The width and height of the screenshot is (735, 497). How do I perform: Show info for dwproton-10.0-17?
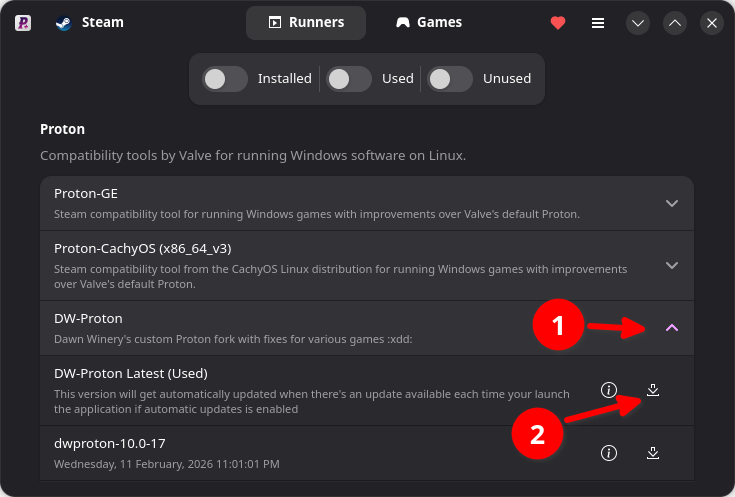coord(608,453)
